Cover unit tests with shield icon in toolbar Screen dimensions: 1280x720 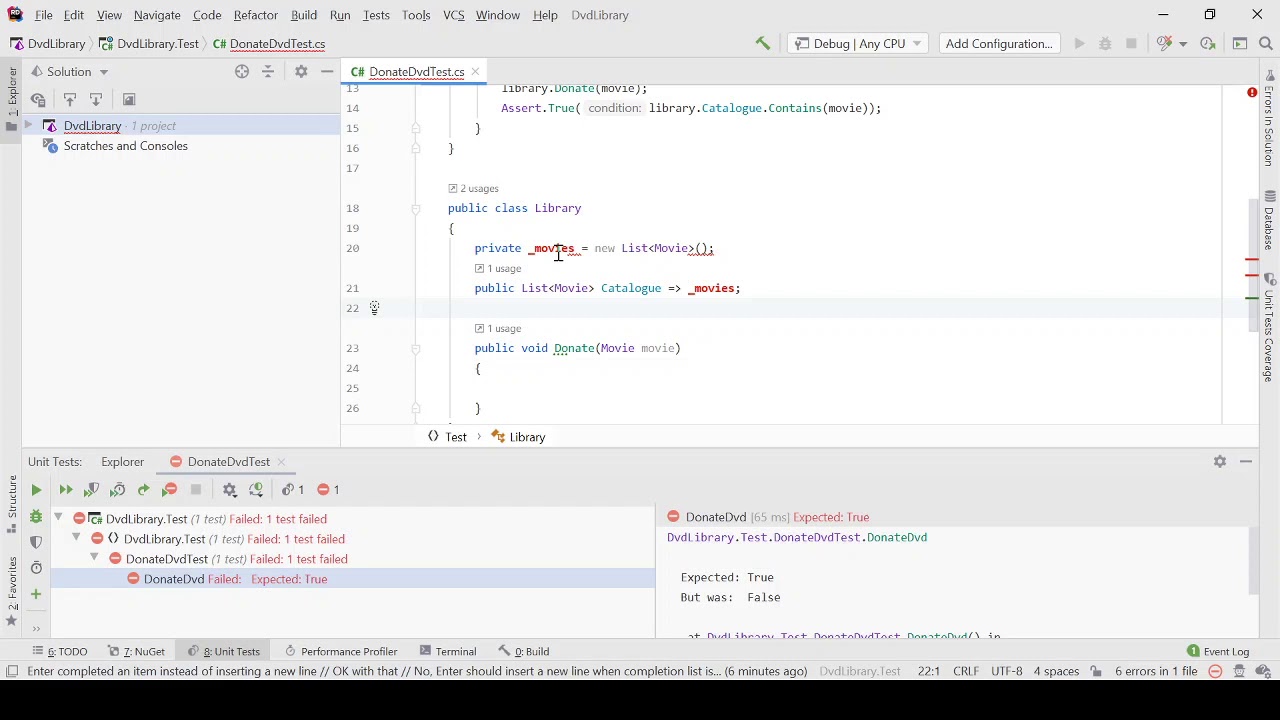(x=92, y=489)
